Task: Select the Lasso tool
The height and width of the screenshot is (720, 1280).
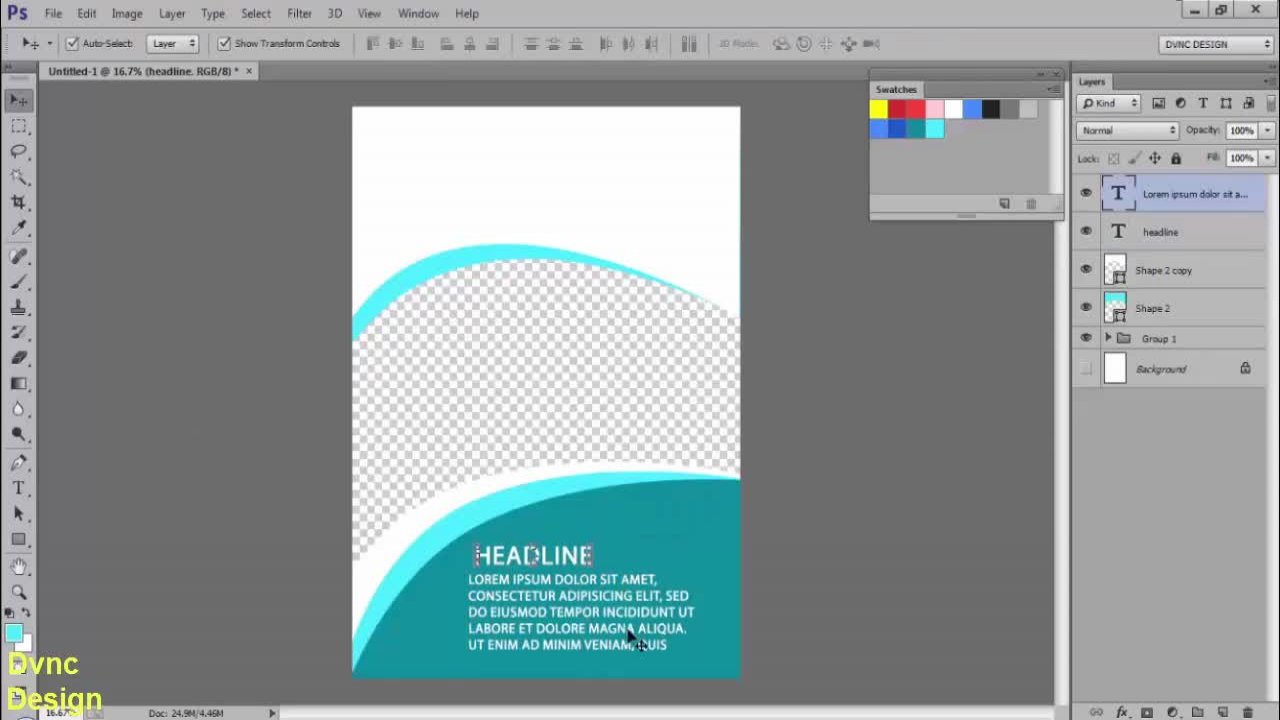Action: (x=18, y=151)
